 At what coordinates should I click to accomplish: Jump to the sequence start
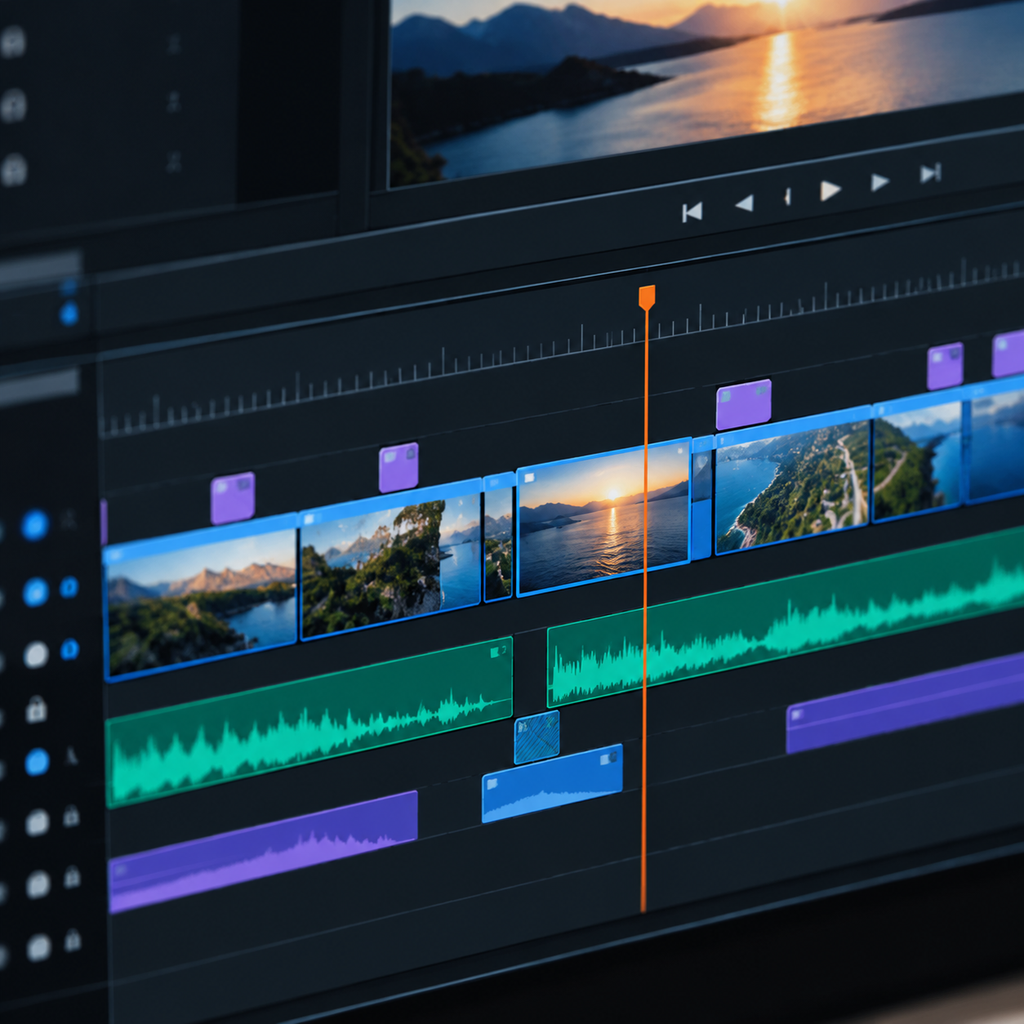(x=692, y=212)
